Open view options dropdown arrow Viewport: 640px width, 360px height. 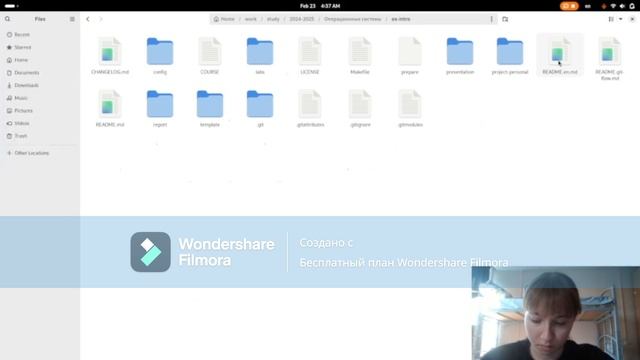620,19
